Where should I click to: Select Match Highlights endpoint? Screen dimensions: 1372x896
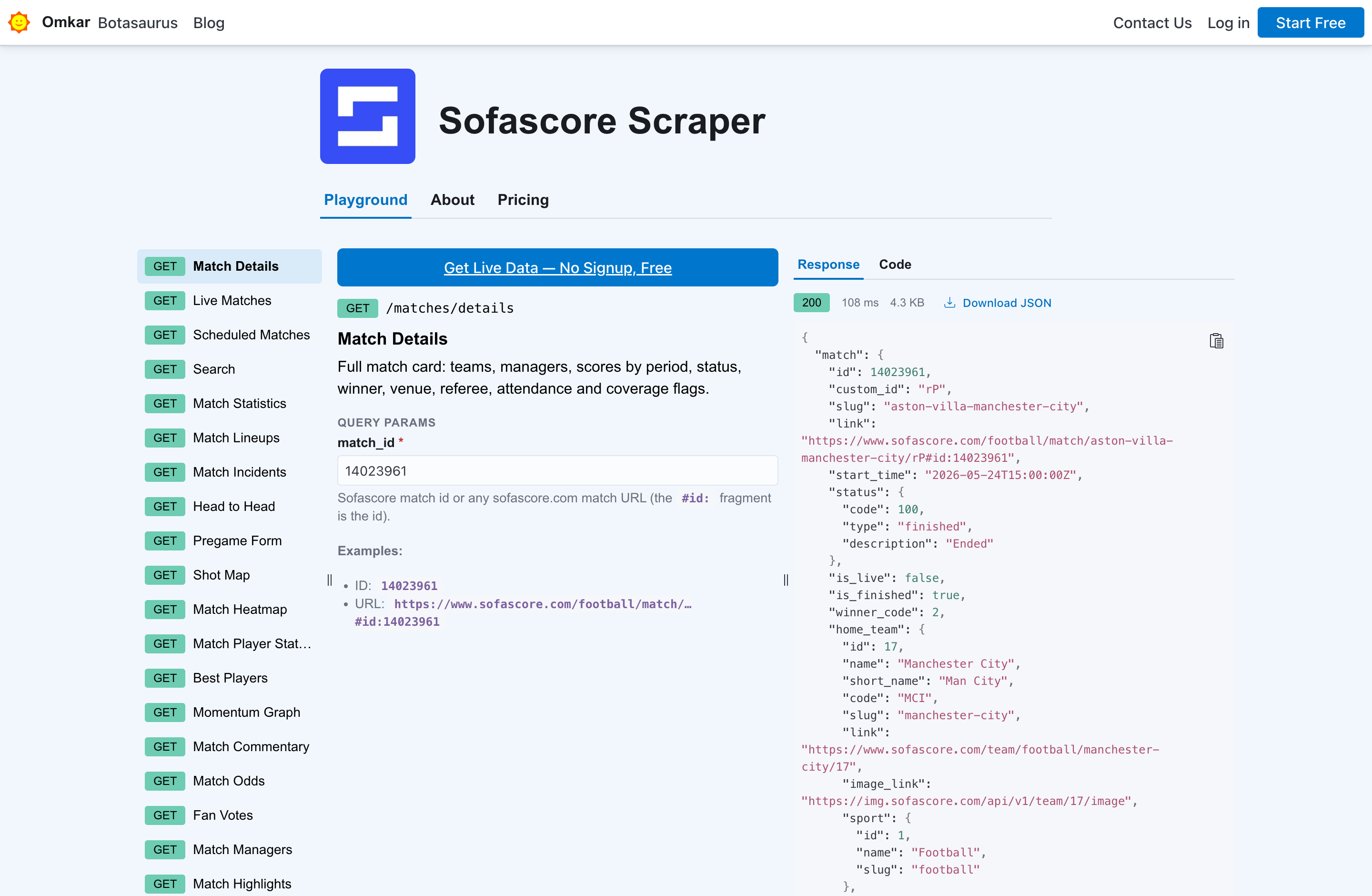pos(230,884)
